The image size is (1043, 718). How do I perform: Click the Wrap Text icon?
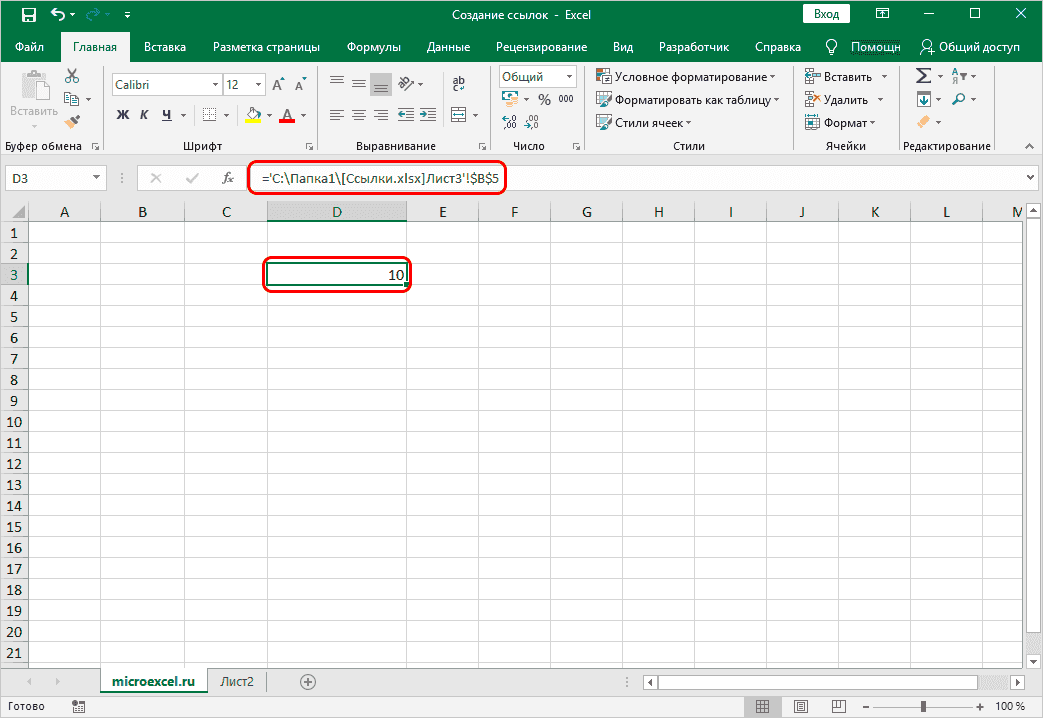459,84
